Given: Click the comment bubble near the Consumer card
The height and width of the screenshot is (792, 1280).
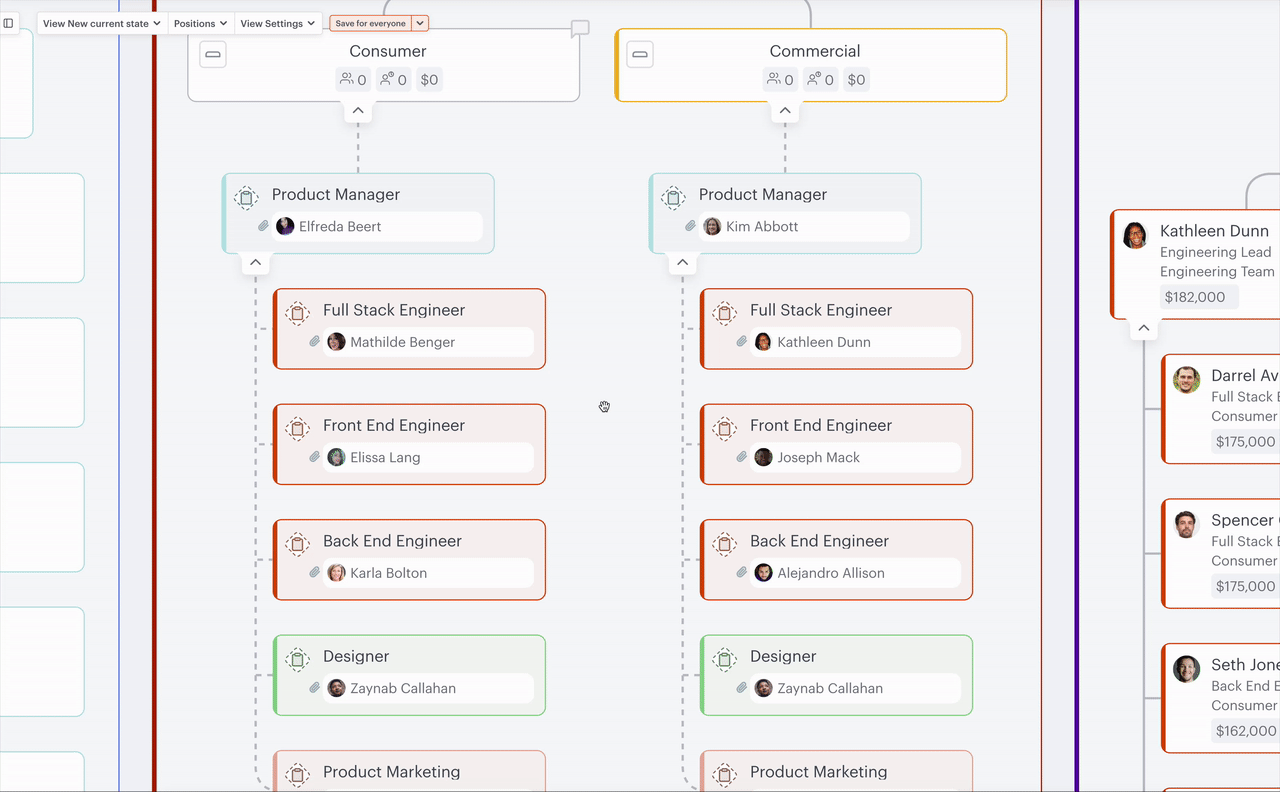Looking at the screenshot, I should (x=579, y=28).
